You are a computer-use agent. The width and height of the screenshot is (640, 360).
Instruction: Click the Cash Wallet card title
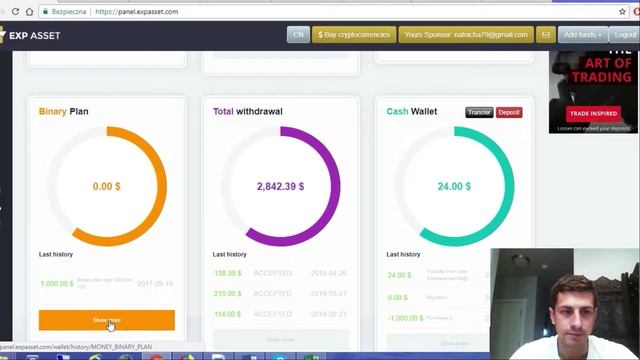tap(411, 111)
